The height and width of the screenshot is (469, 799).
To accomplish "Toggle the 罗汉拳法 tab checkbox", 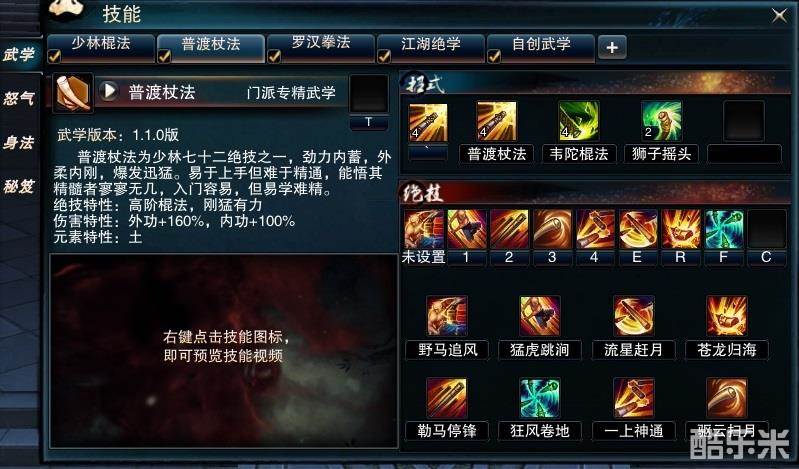I will [x=274, y=56].
